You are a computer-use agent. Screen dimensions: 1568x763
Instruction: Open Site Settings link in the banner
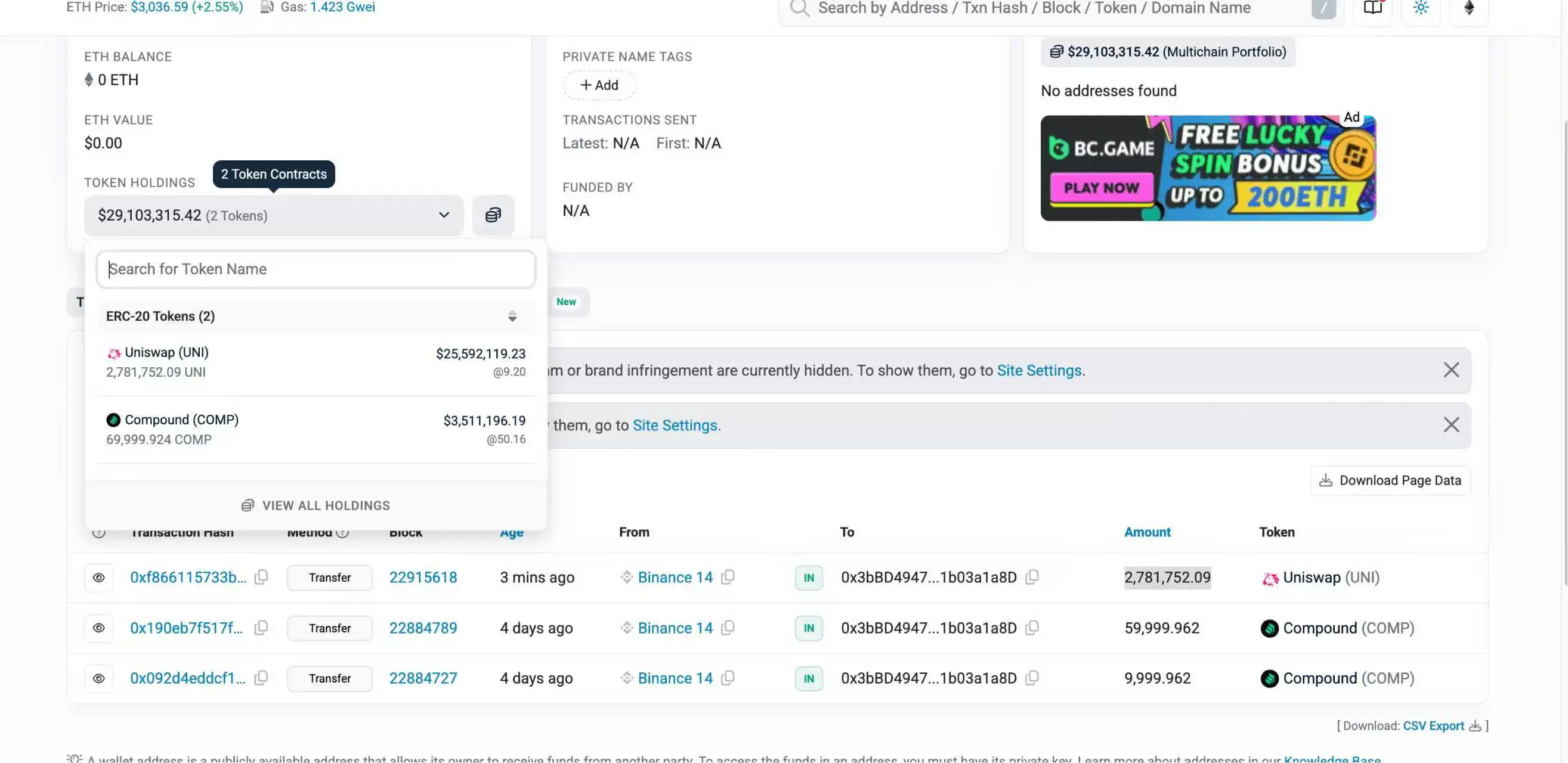point(1040,370)
